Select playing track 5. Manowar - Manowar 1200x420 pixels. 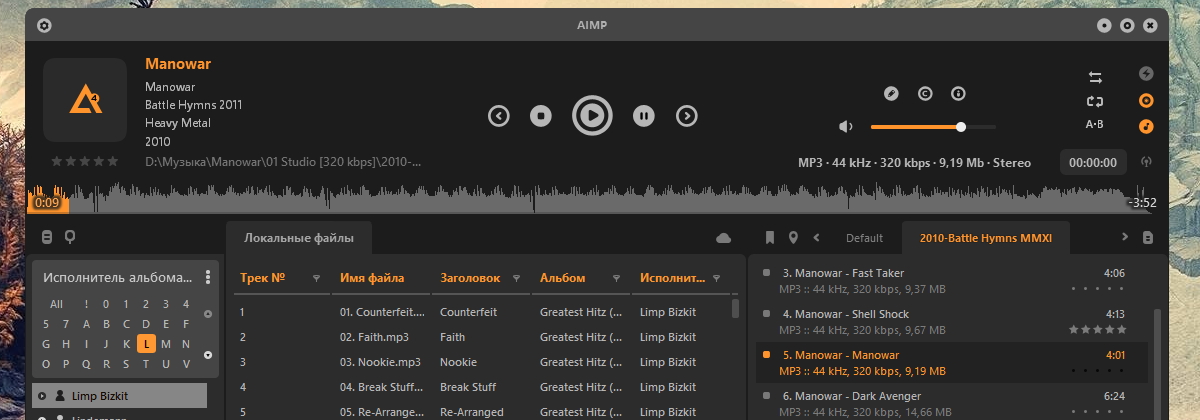point(950,362)
